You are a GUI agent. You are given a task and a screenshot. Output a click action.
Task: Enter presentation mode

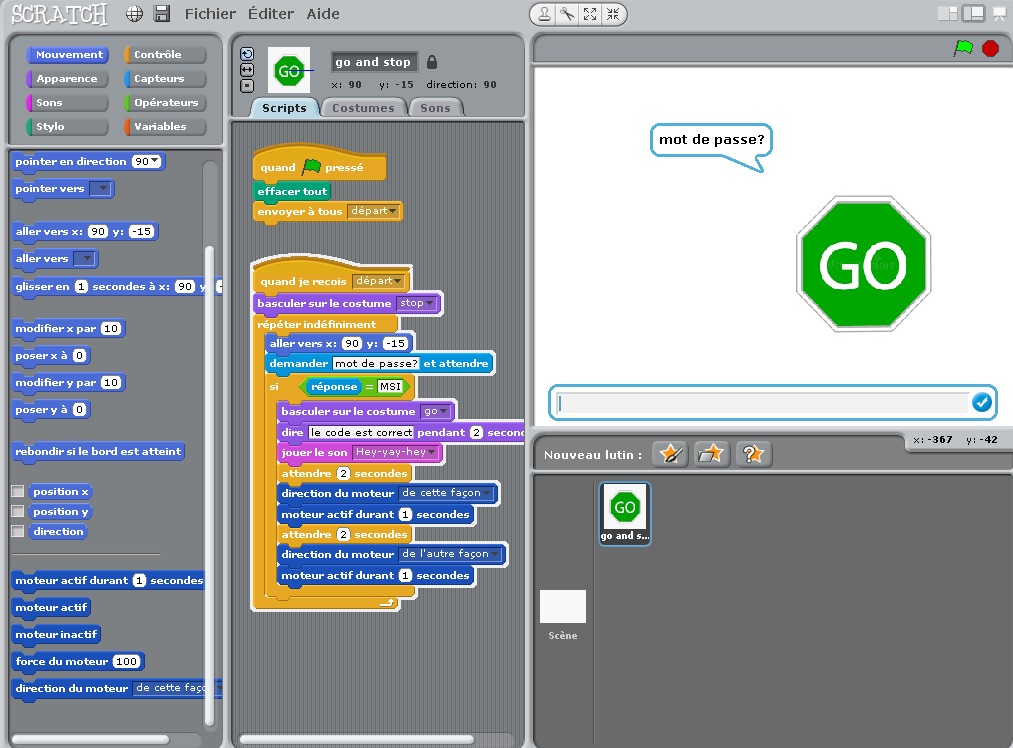coord(999,14)
